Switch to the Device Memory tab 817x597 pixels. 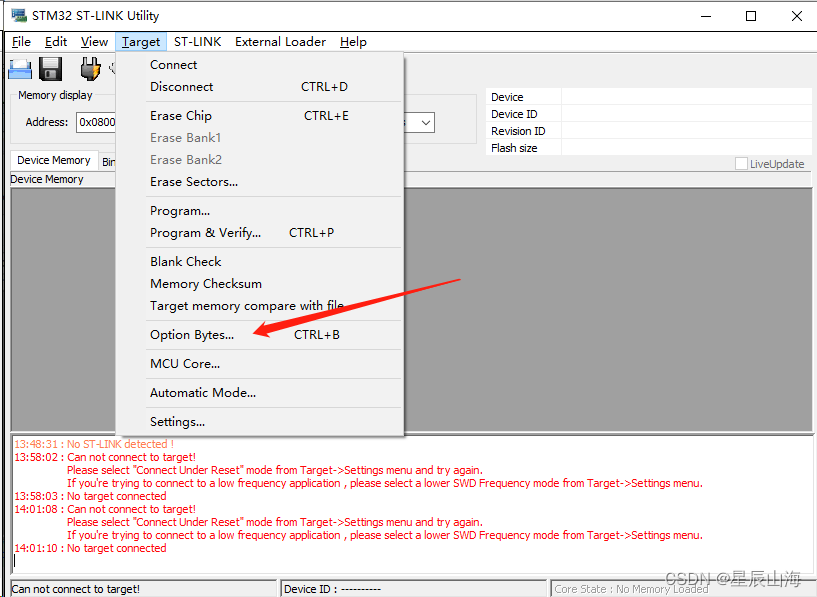54,160
